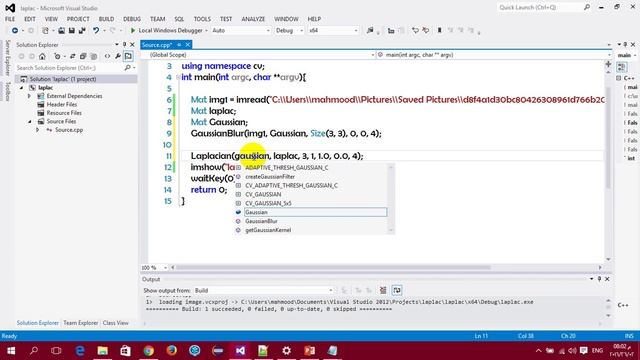
Task: Open the Local Windows Debugger dropdown arrow
Action: pyautogui.click(x=206, y=31)
